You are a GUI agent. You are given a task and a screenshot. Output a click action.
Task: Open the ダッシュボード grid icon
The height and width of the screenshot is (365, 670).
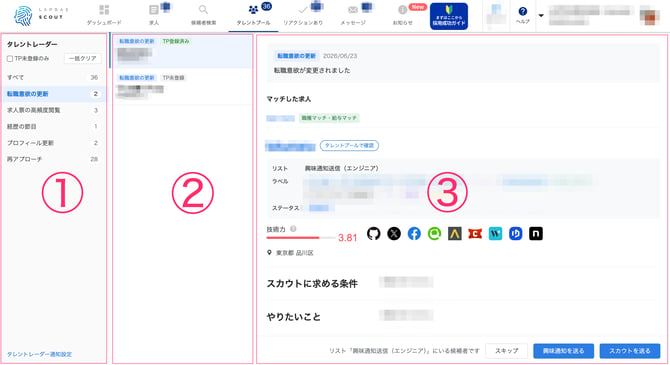pyautogui.click(x=104, y=9)
